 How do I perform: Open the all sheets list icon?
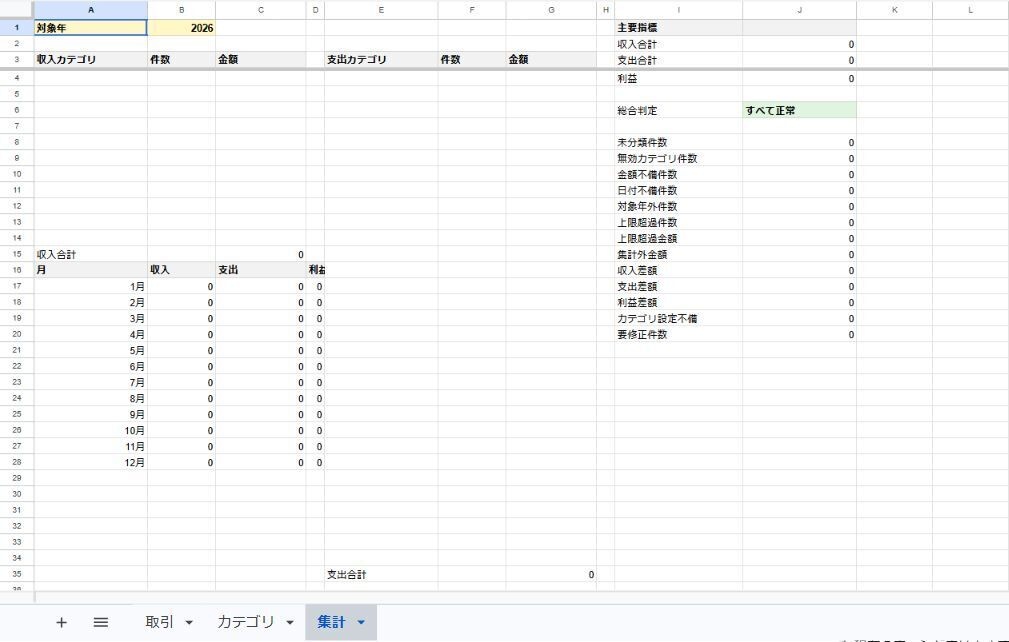tap(100, 622)
